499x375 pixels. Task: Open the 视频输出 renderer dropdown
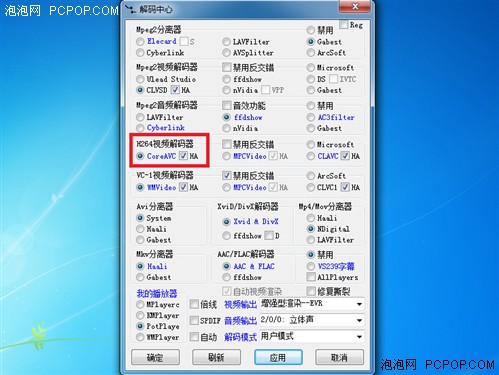pos(312,304)
